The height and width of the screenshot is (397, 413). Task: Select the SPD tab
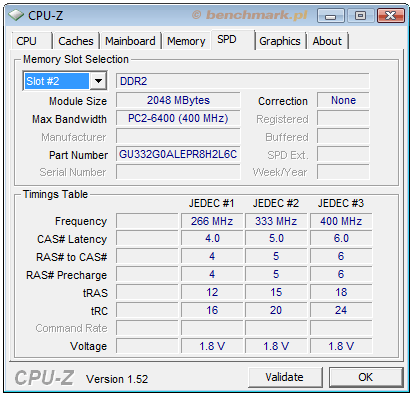tap(233, 40)
